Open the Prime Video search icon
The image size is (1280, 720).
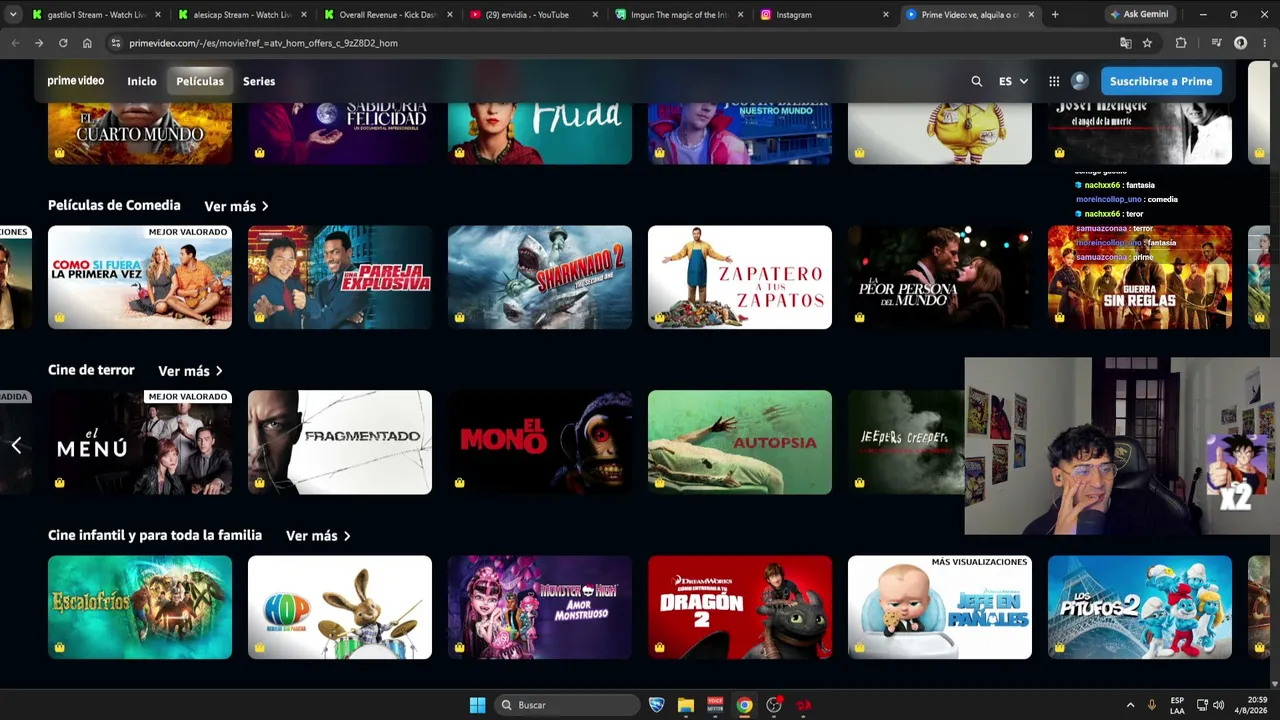pos(976,81)
